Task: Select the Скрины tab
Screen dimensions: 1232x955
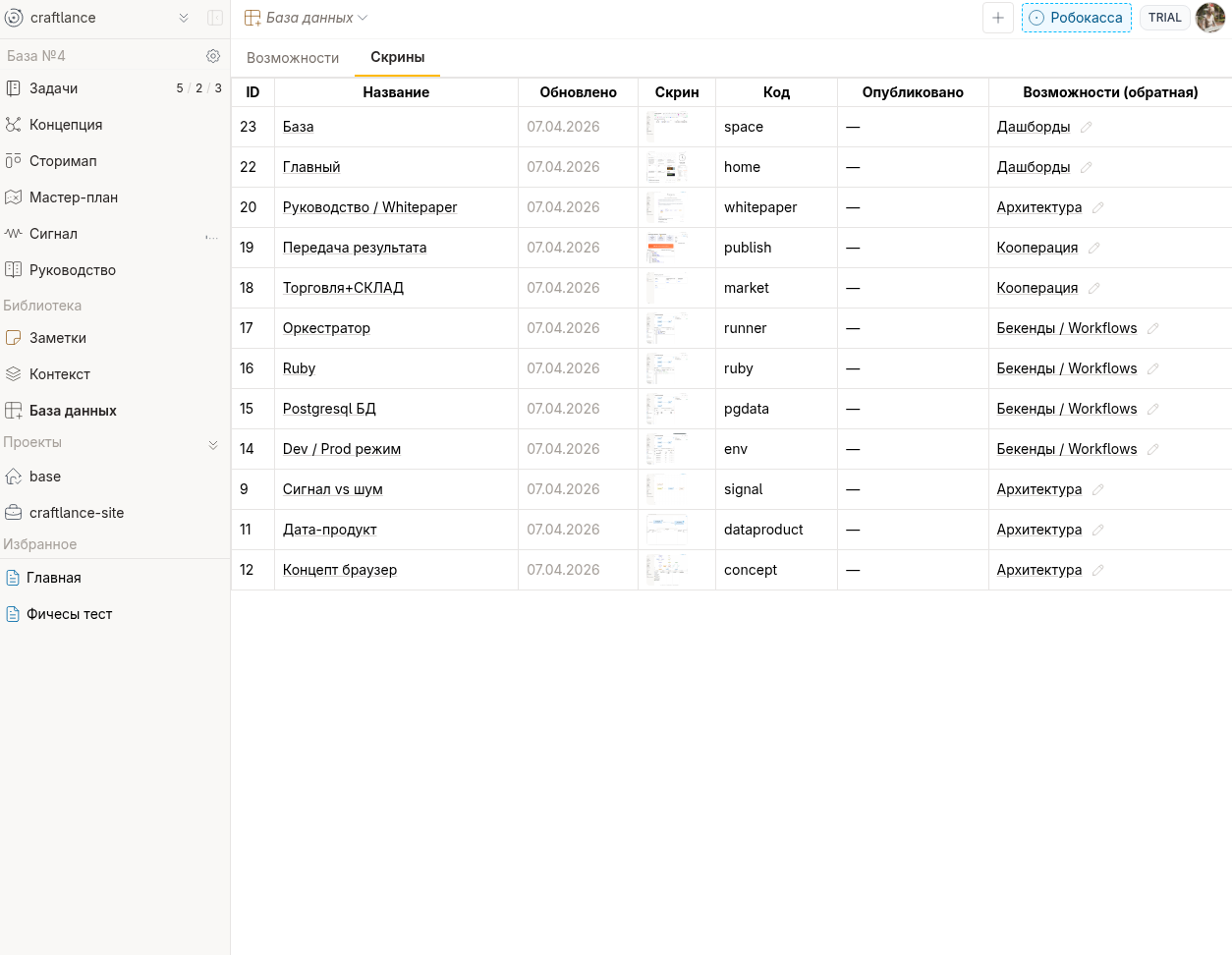Action: [397, 57]
